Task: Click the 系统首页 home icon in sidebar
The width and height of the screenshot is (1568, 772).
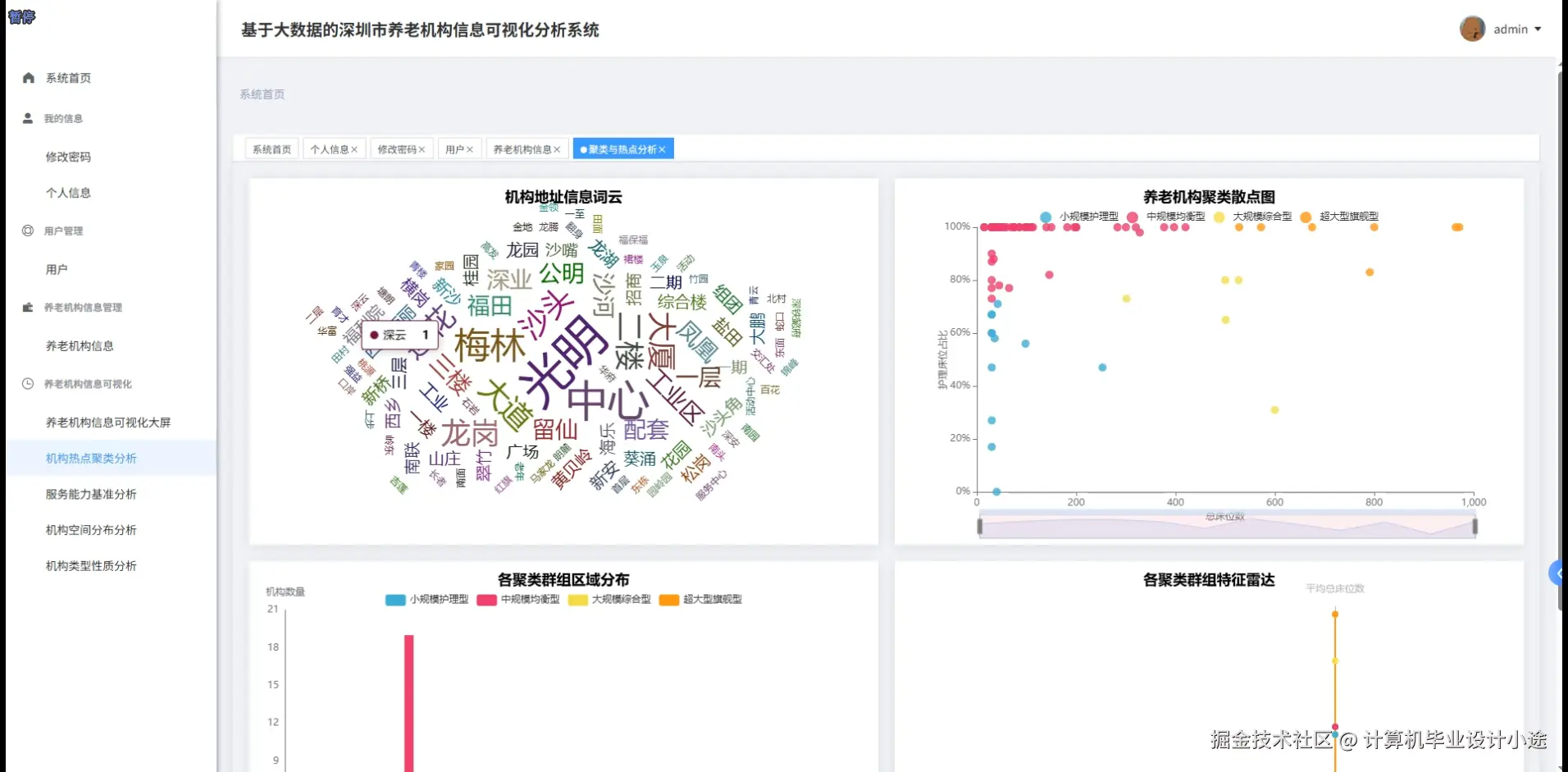Action: (27, 78)
